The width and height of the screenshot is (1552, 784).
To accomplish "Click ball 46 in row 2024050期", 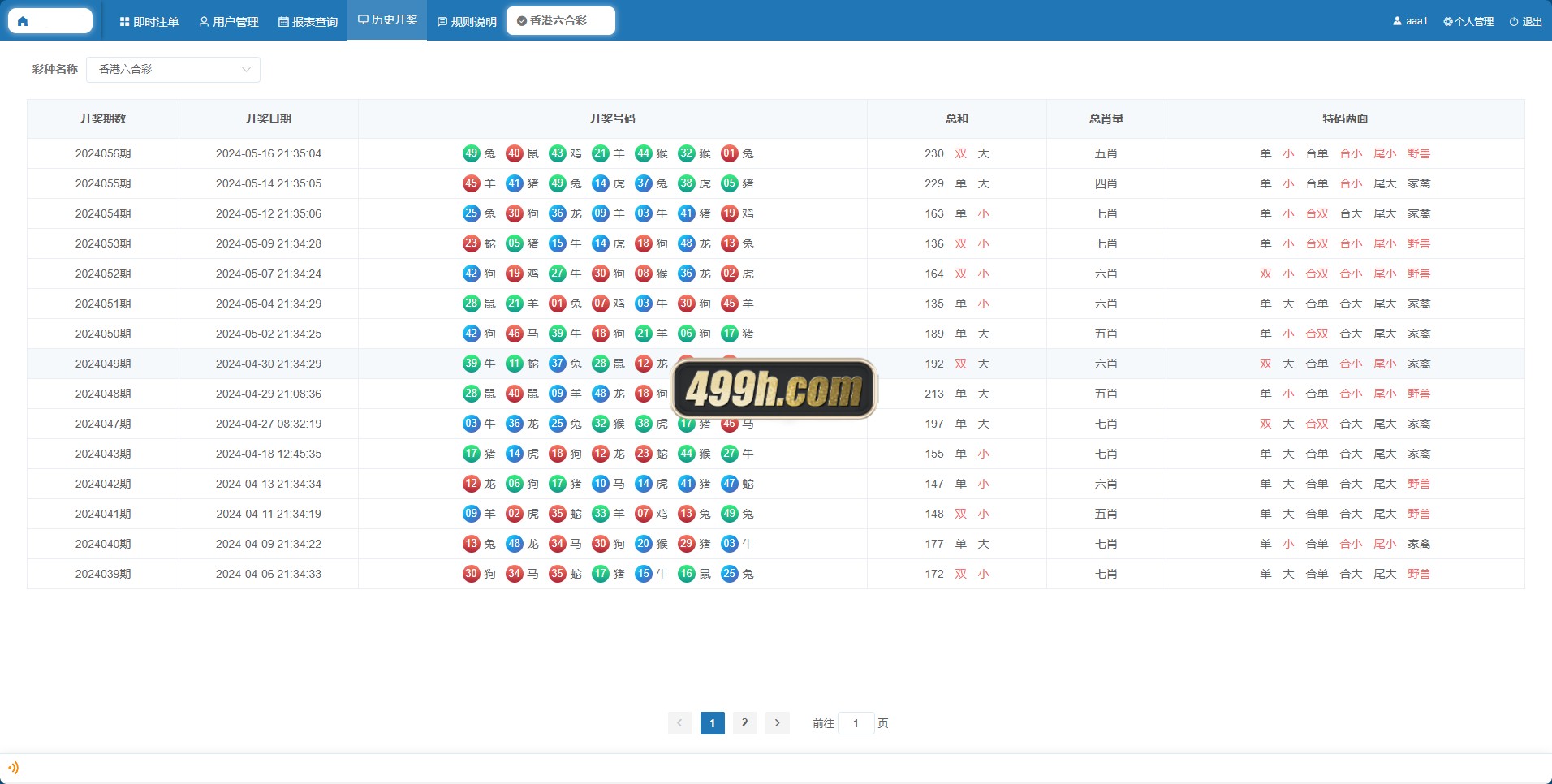I will 515,333.
